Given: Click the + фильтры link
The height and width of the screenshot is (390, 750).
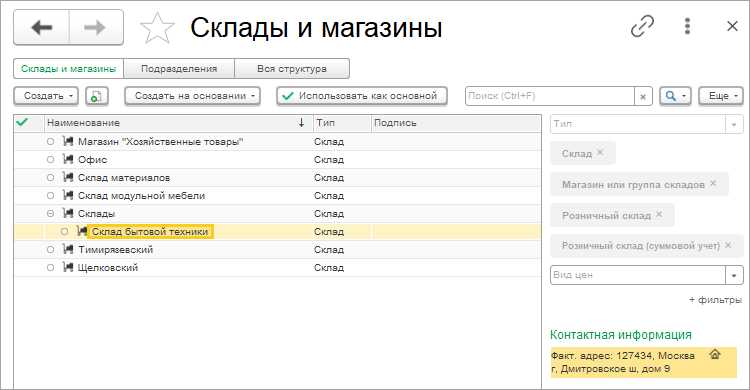Looking at the screenshot, I should [x=715, y=300].
